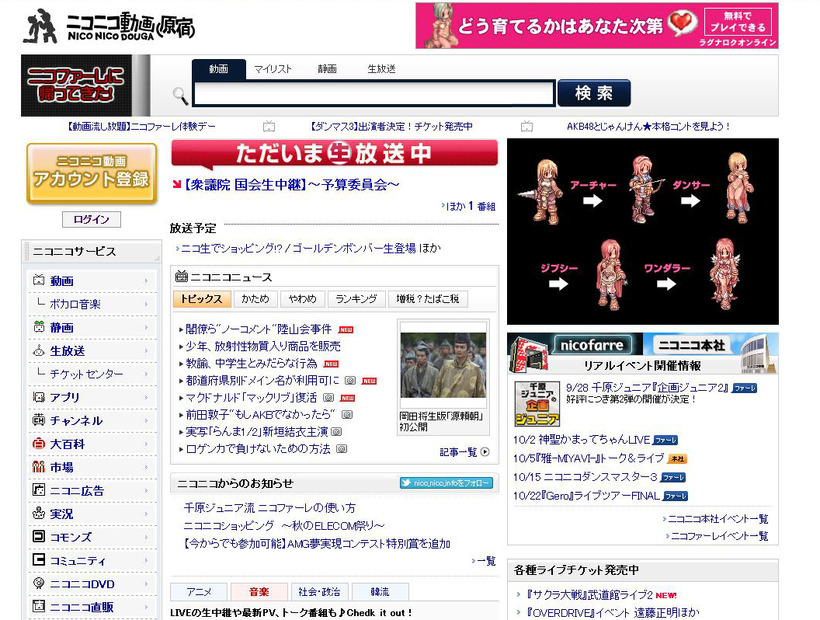Click the Ragnarok Online top banner ad

point(597,26)
